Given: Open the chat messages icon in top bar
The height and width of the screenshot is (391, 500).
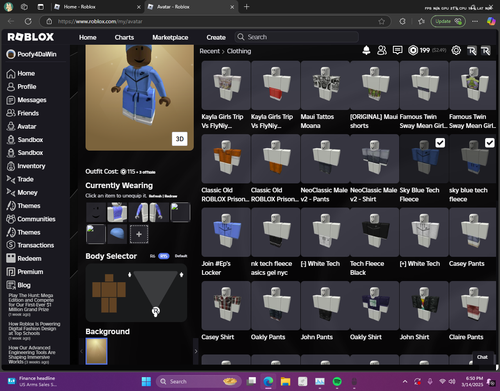Looking at the screenshot, I should tap(397, 50).
